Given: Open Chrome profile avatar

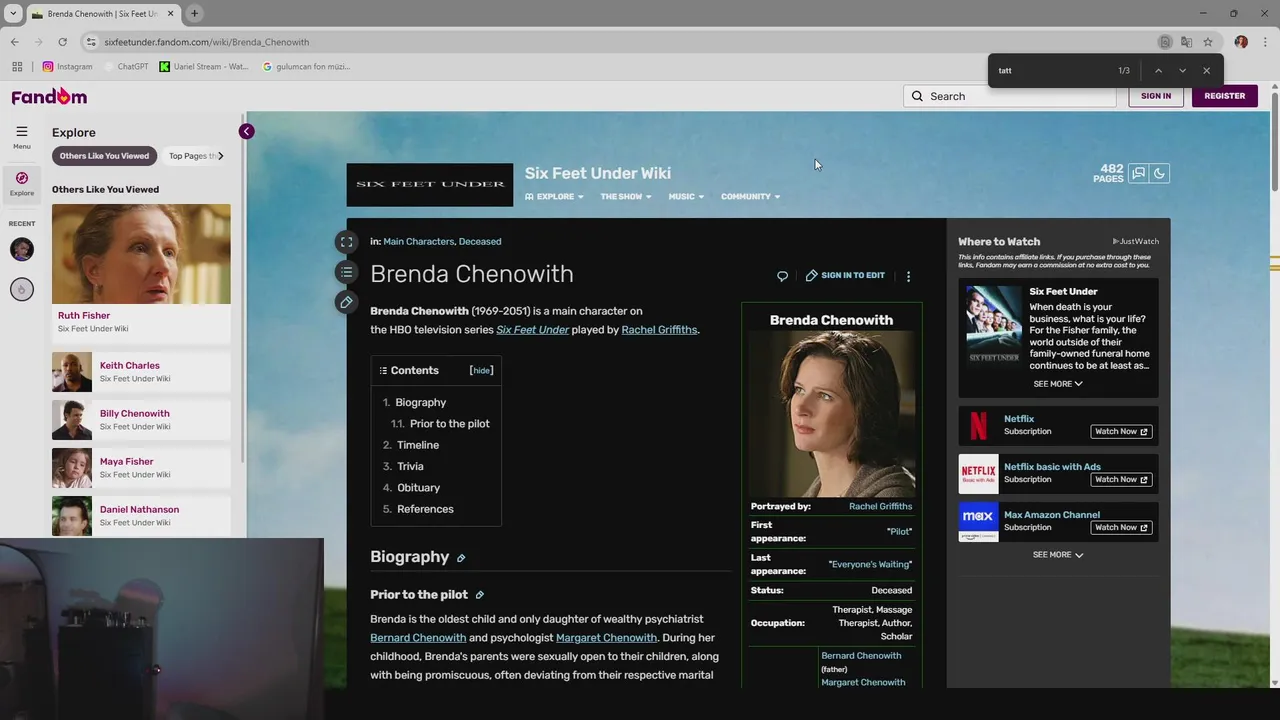Looking at the screenshot, I should [1241, 42].
